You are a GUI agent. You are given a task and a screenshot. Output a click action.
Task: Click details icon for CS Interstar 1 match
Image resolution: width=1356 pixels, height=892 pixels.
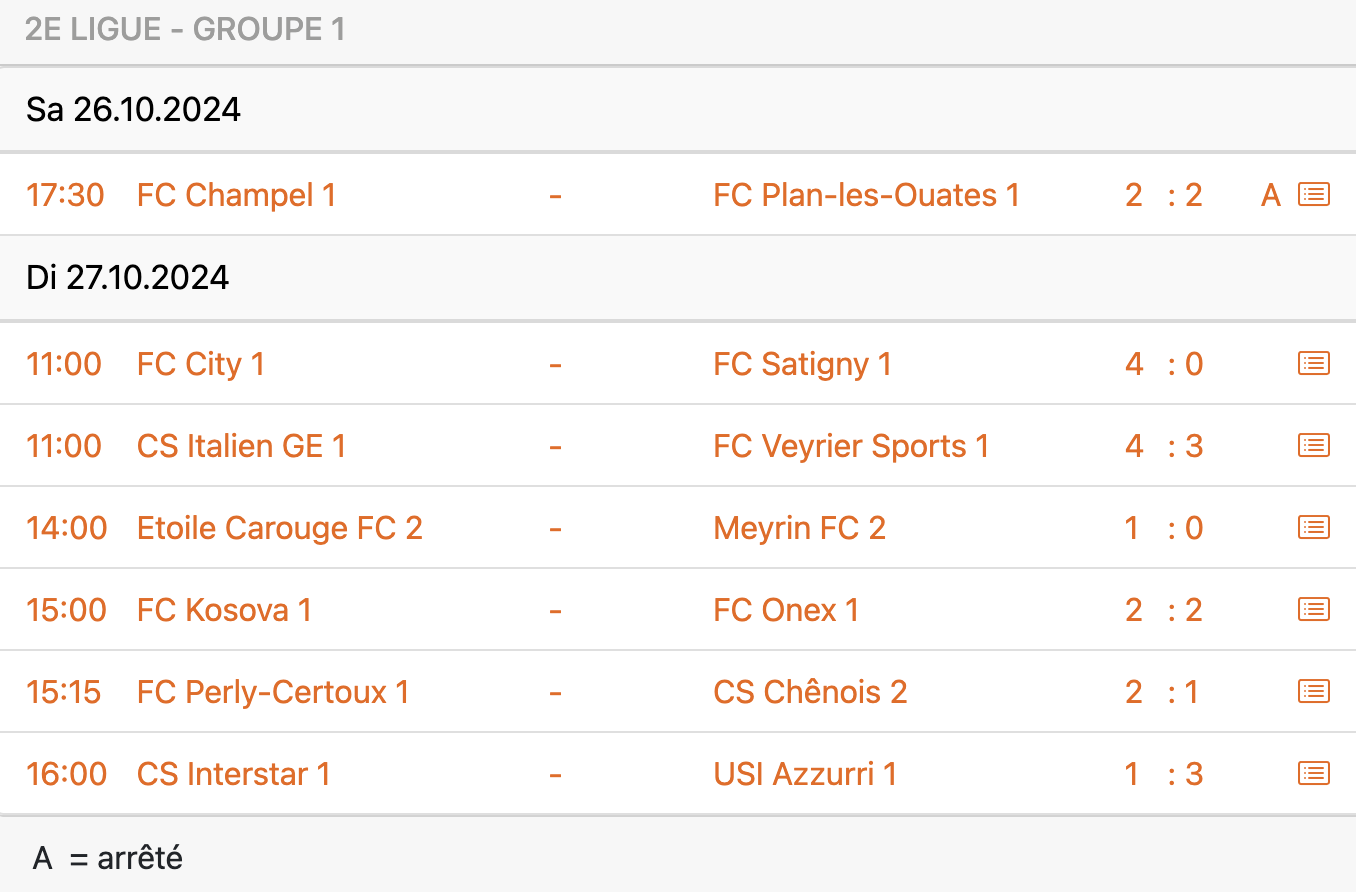click(x=1313, y=774)
